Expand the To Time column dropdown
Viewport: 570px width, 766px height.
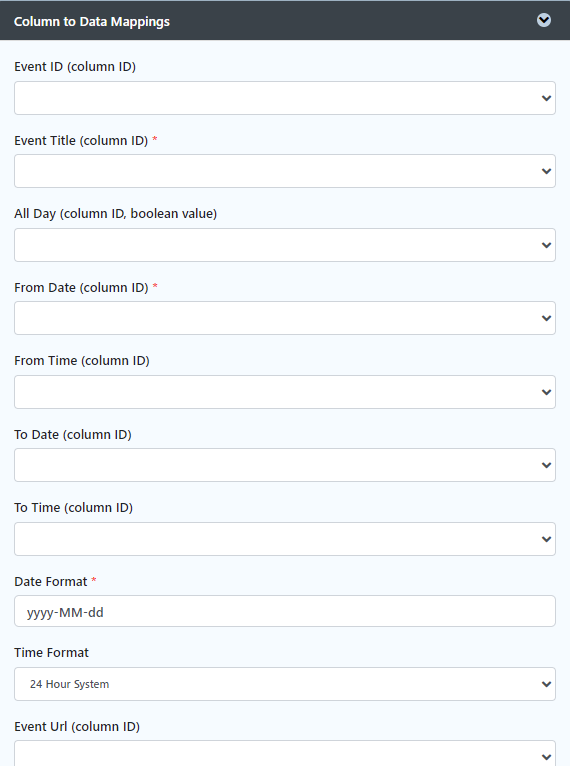pos(285,539)
